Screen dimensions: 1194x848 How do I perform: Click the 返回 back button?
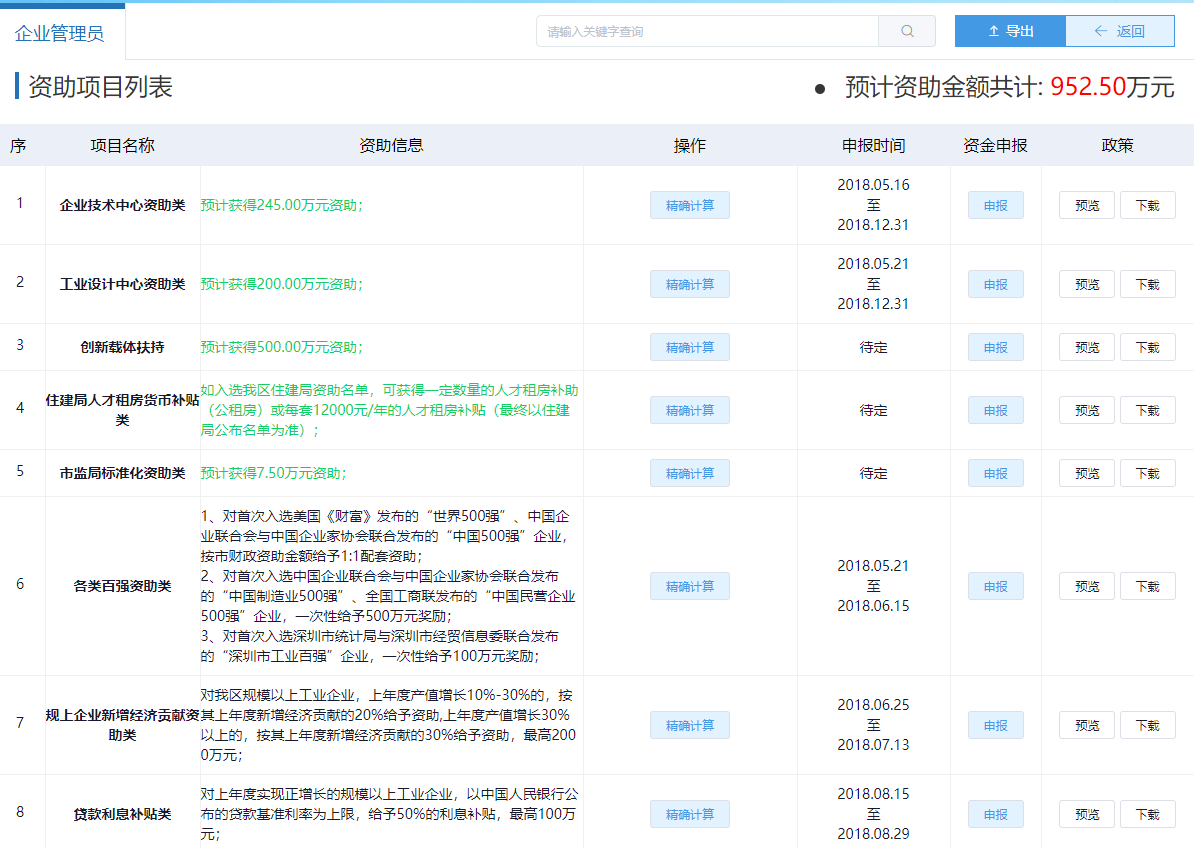pos(1120,31)
